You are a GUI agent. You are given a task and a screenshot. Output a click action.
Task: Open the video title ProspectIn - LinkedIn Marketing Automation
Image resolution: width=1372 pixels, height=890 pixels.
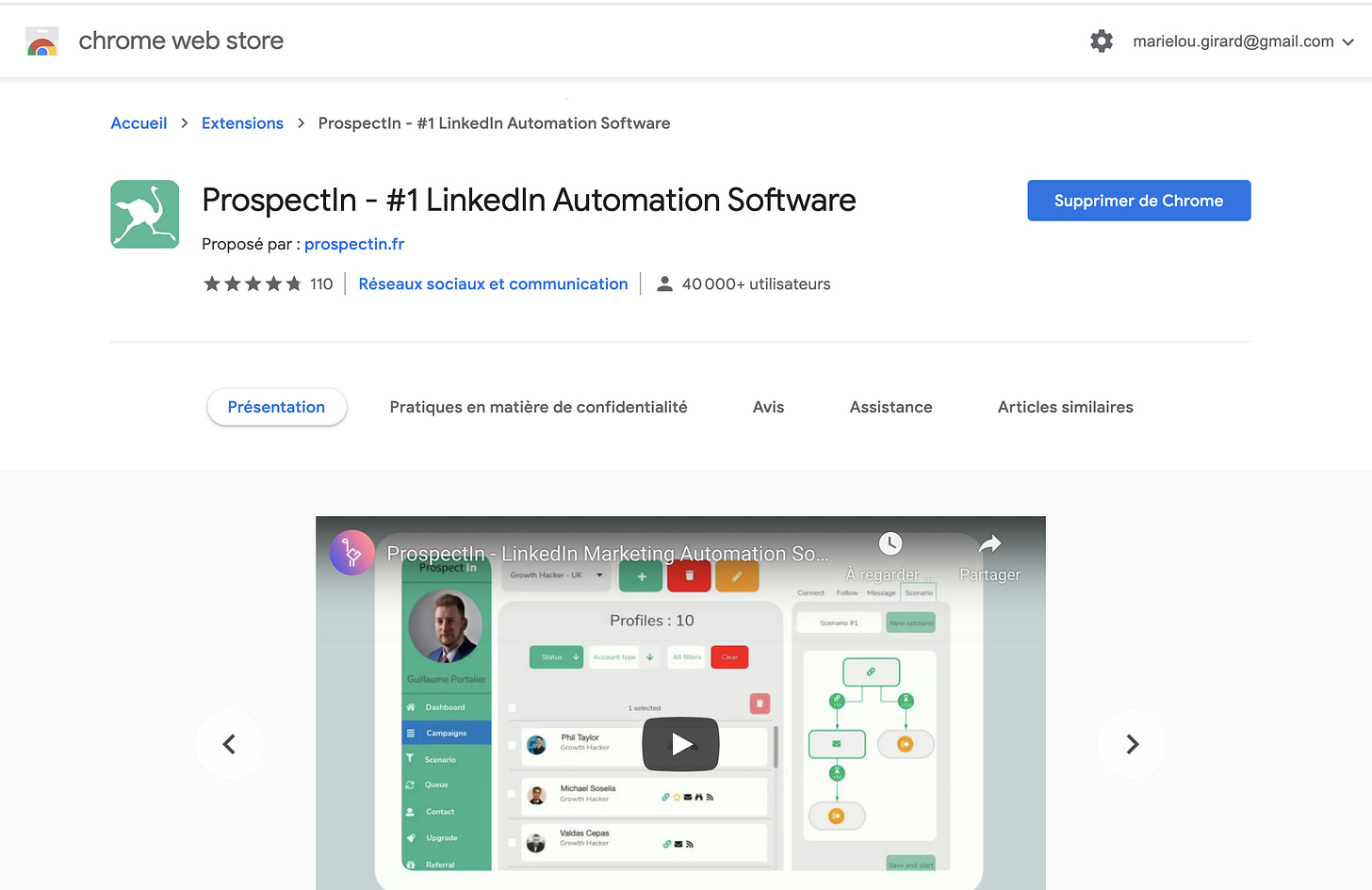(x=608, y=554)
